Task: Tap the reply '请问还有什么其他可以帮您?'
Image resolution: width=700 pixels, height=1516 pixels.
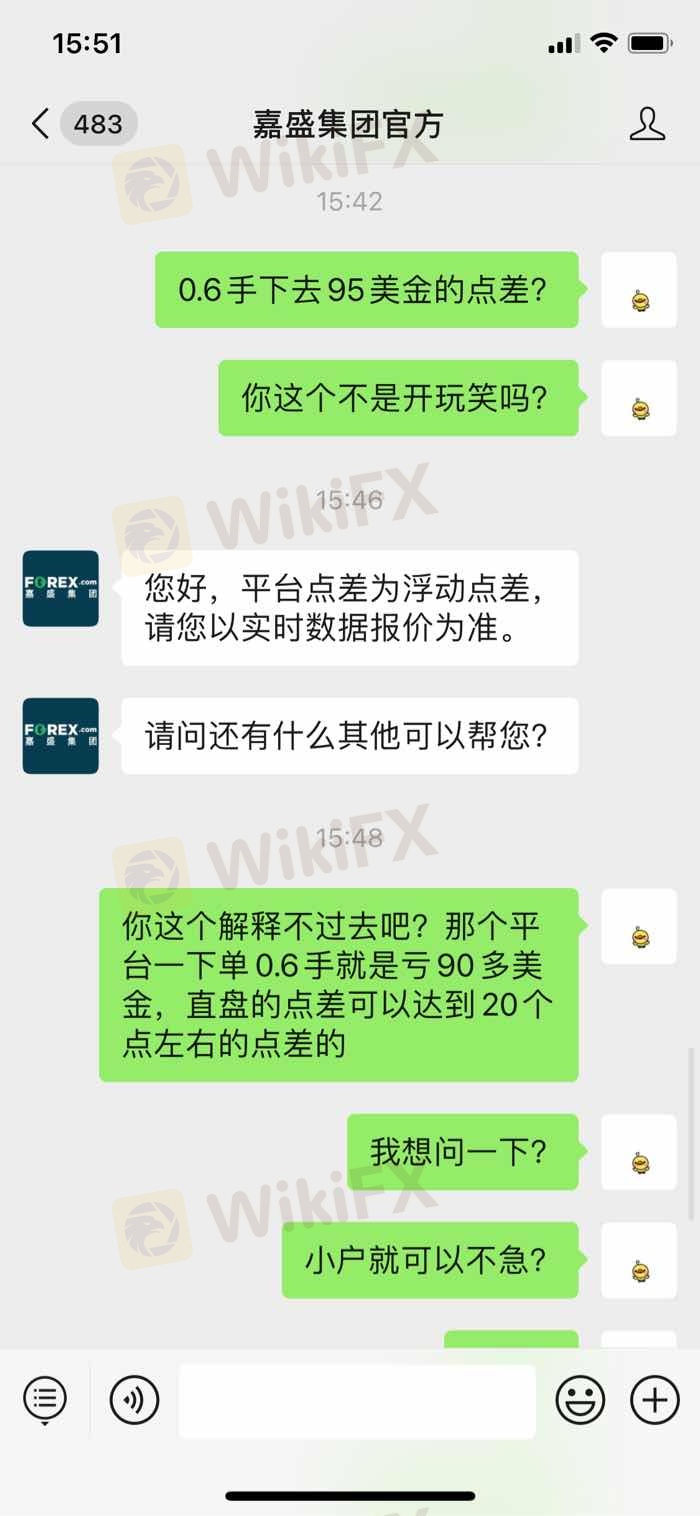Action: point(350,736)
